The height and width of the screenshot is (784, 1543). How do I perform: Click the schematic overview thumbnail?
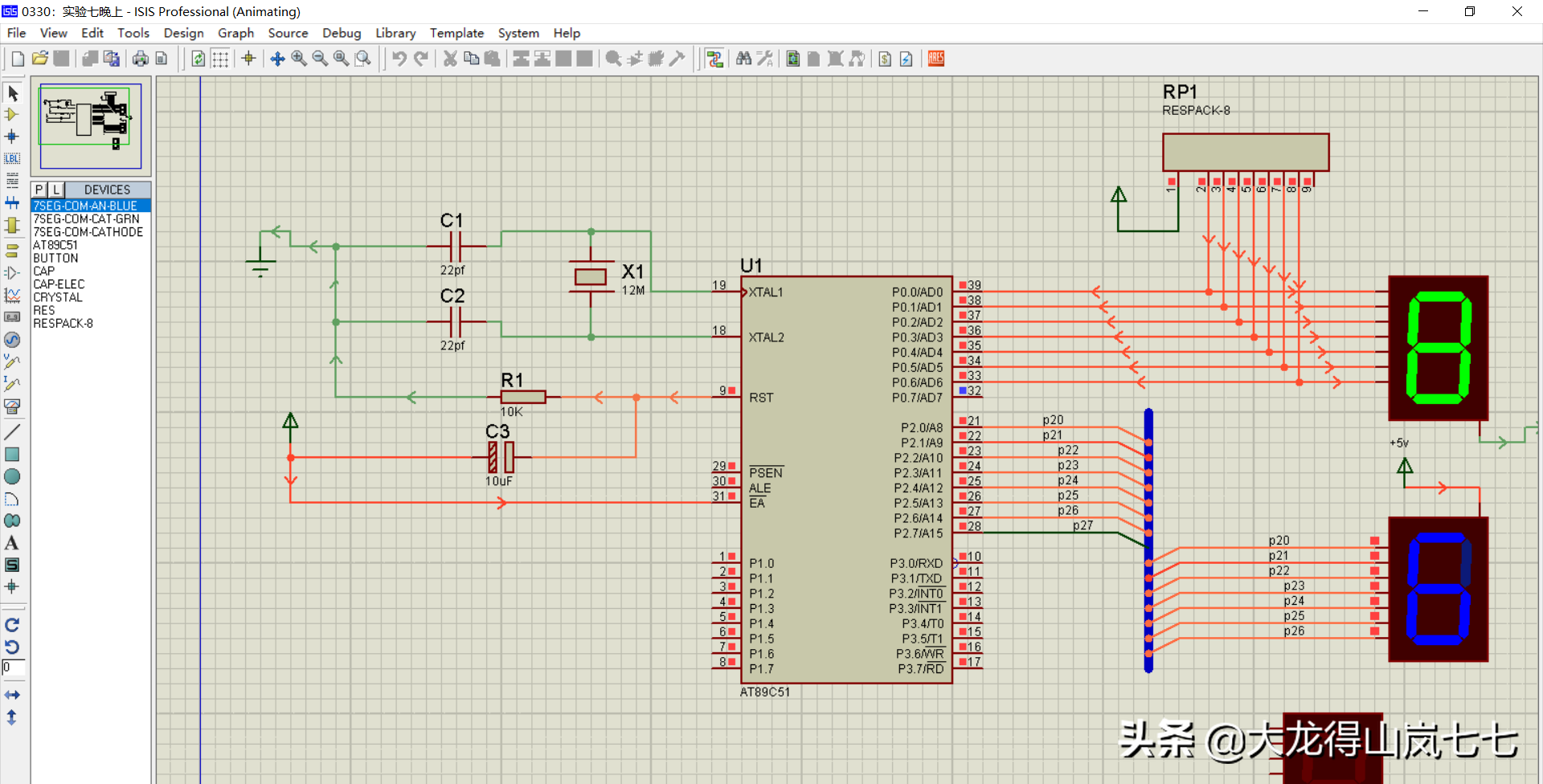pos(91,126)
